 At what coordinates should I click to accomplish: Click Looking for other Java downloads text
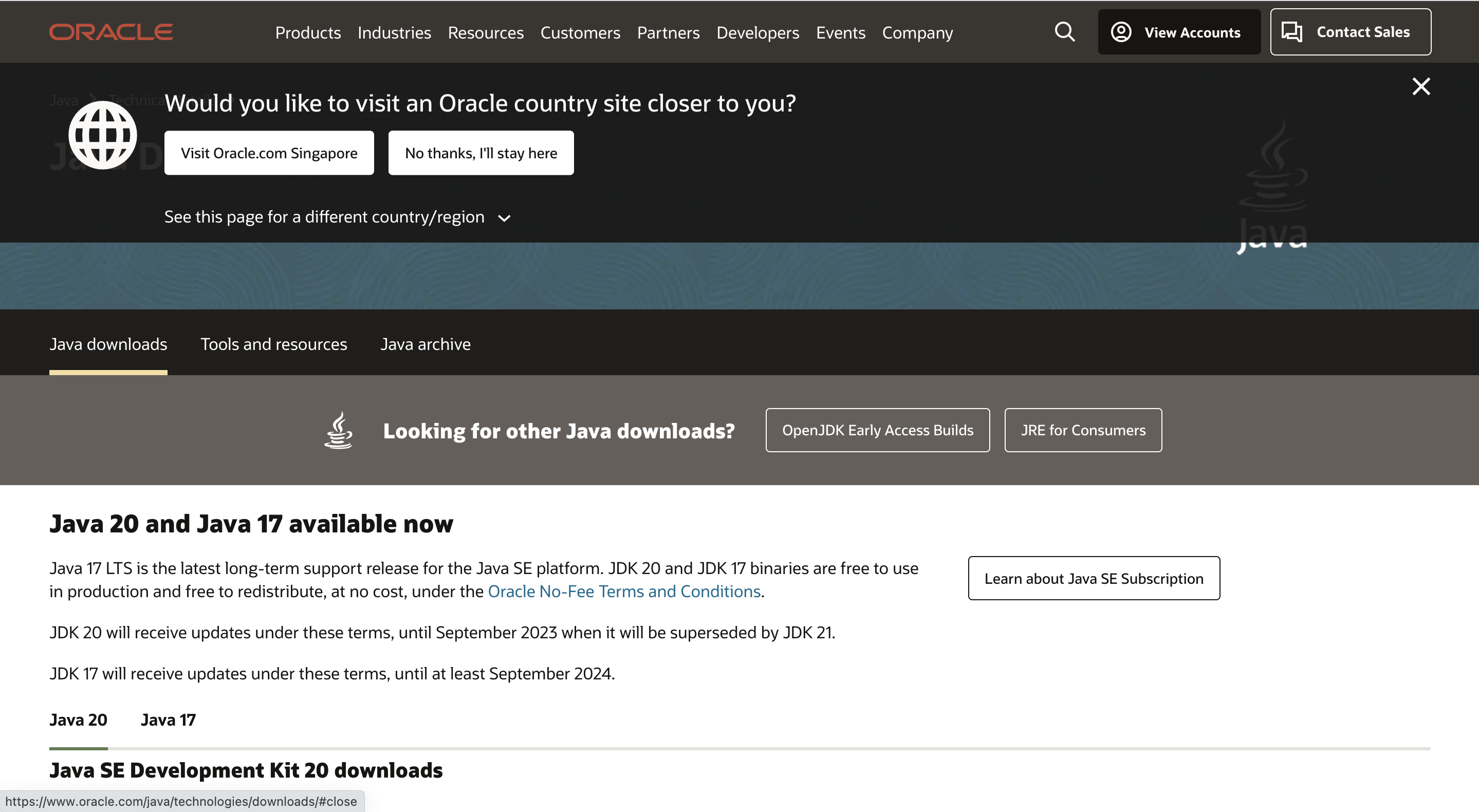[559, 431]
